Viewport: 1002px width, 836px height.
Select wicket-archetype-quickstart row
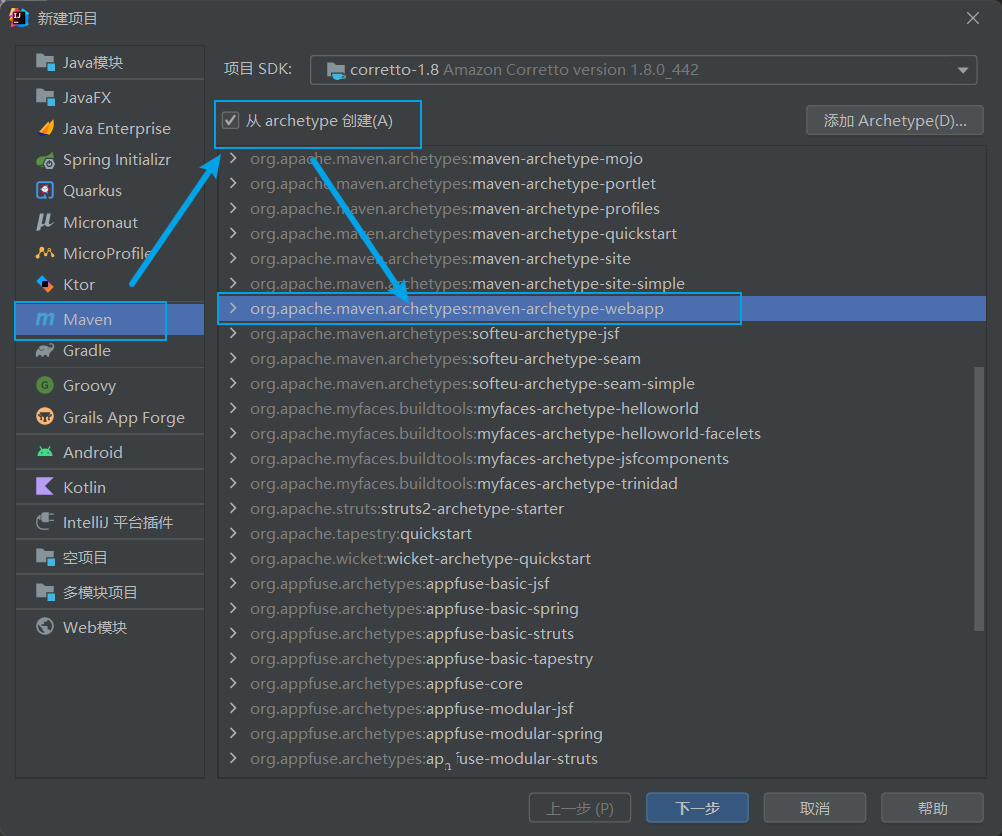coord(601,559)
